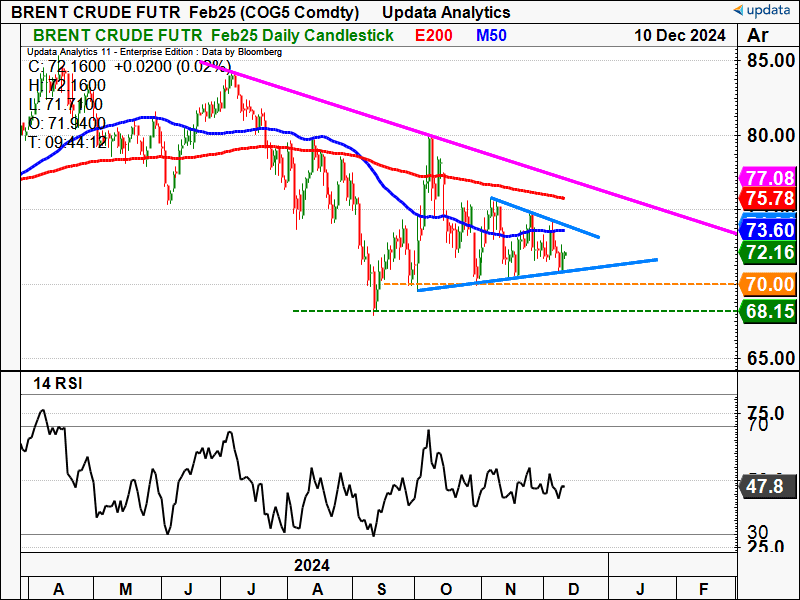
Task: Click the 80.00 price axis label
Action: (770, 135)
